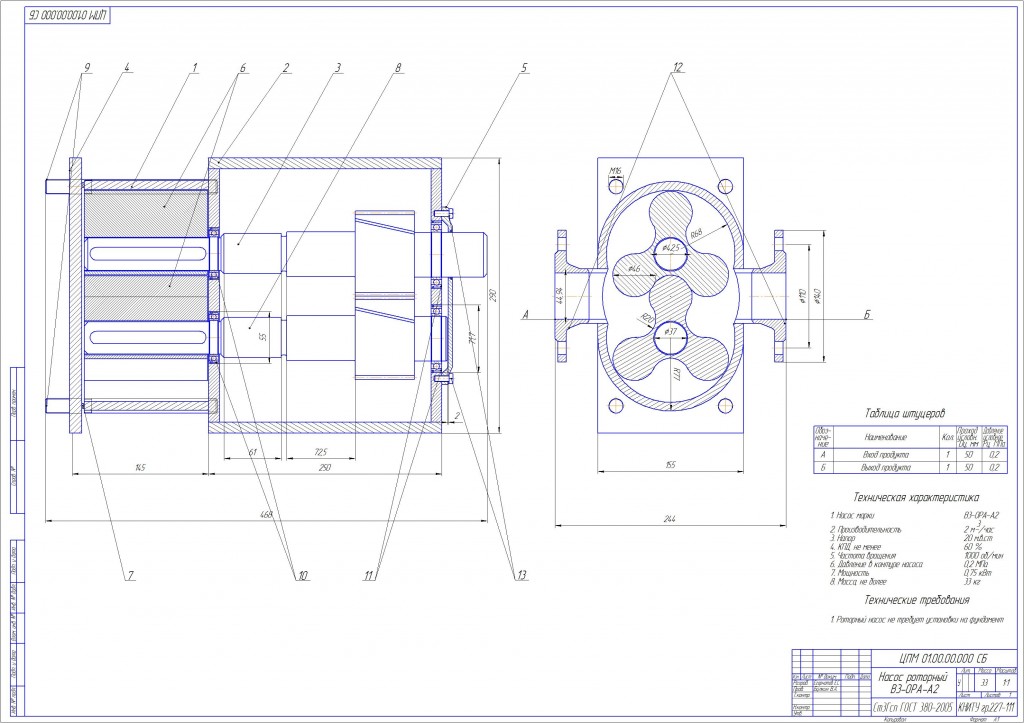
Task: Click the ø46 diameter dimension
Action: pyautogui.click(x=633, y=268)
